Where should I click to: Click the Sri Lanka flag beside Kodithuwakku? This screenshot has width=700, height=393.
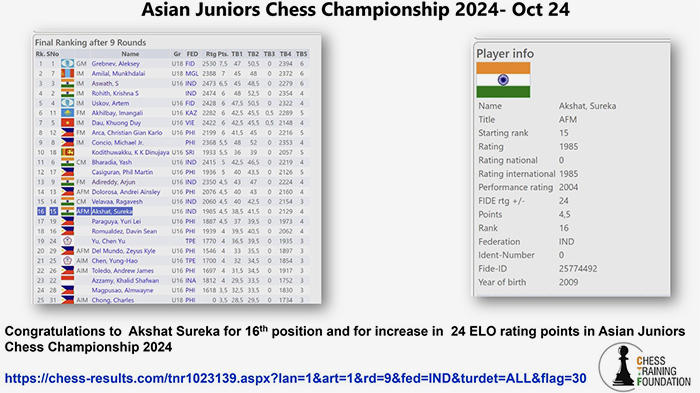click(67, 152)
